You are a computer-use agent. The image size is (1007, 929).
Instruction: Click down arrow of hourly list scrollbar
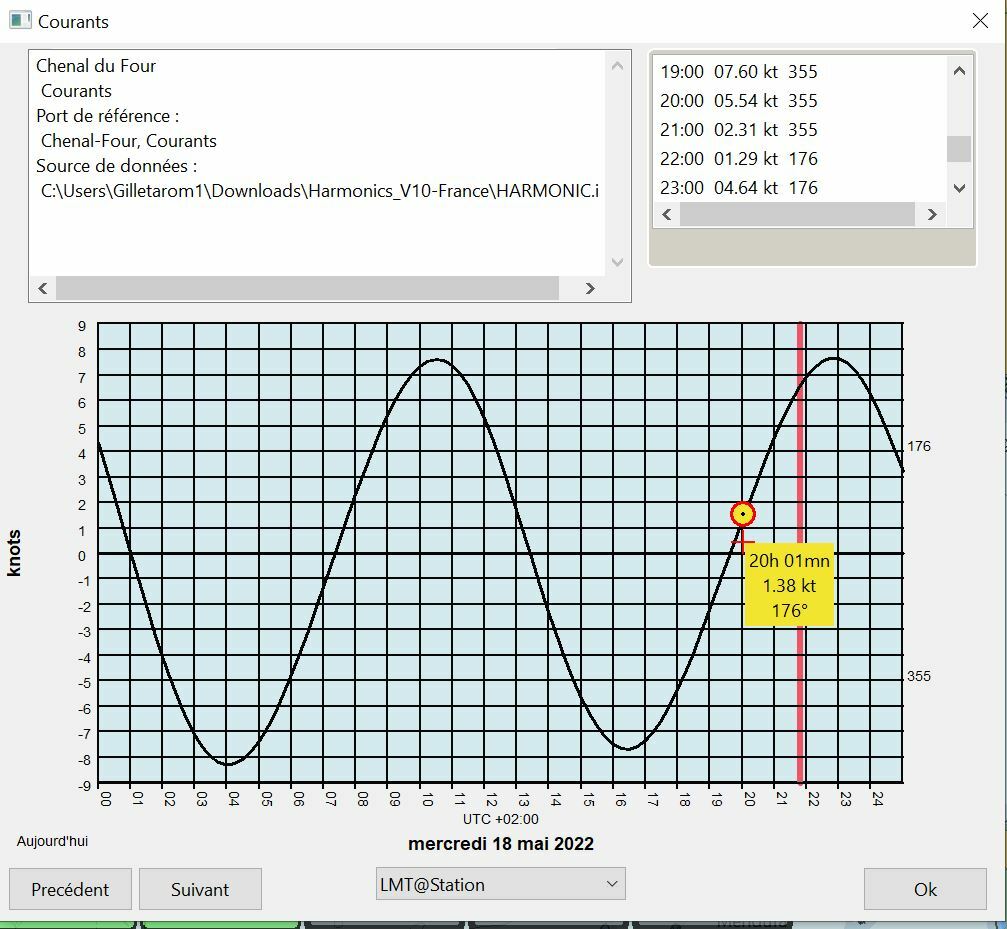tap(959, 188)
